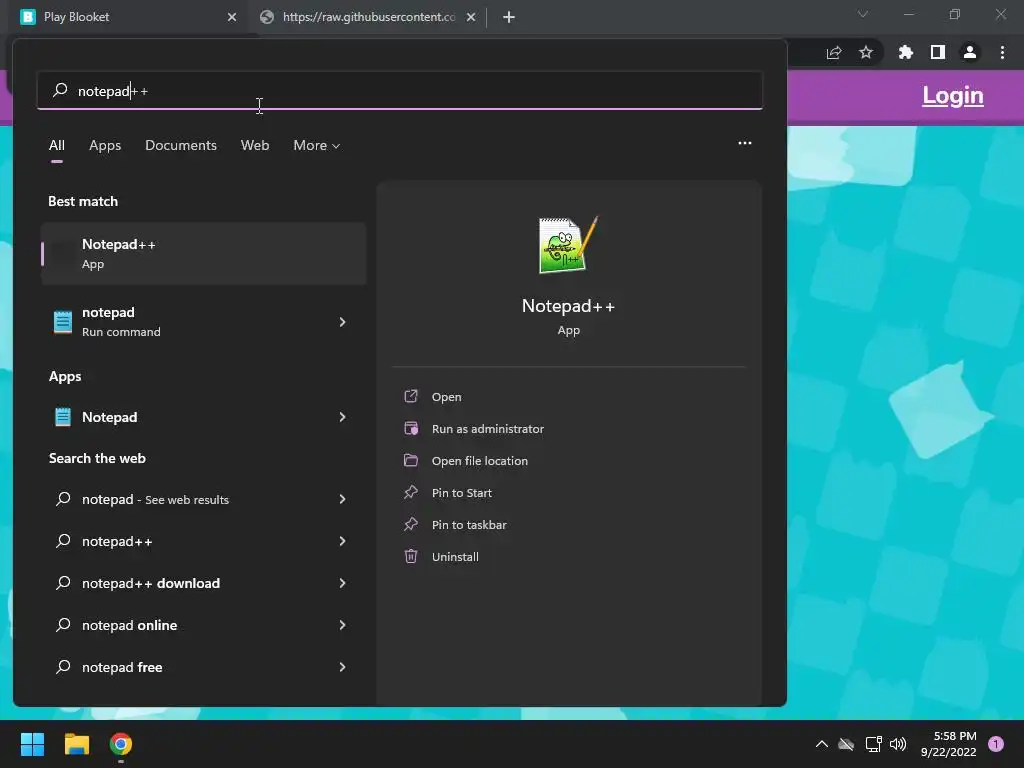The image size is (1024, 768).
Task: Switch to the Play Blooket browser tab
Action: pos(127,17)
